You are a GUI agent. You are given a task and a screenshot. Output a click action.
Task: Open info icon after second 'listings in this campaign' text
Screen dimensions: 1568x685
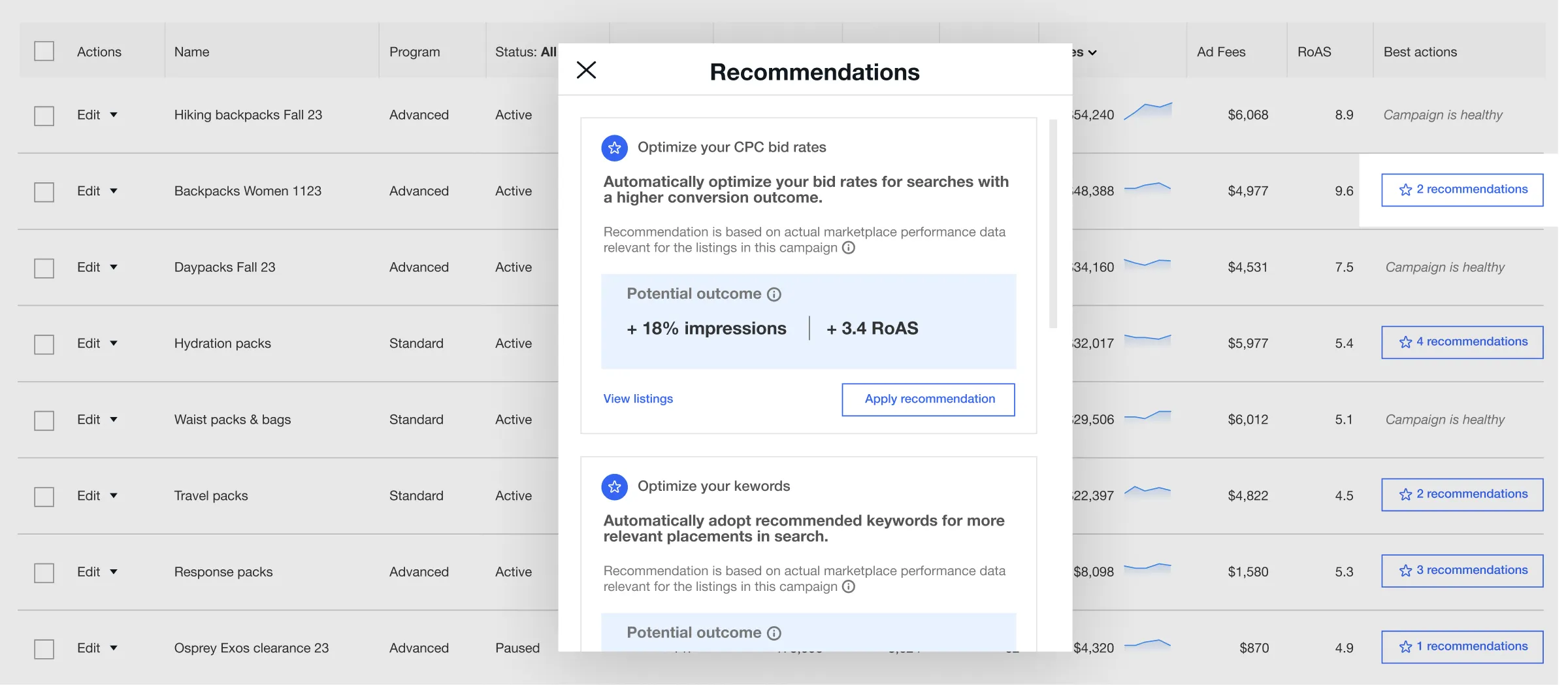point(848,586)
